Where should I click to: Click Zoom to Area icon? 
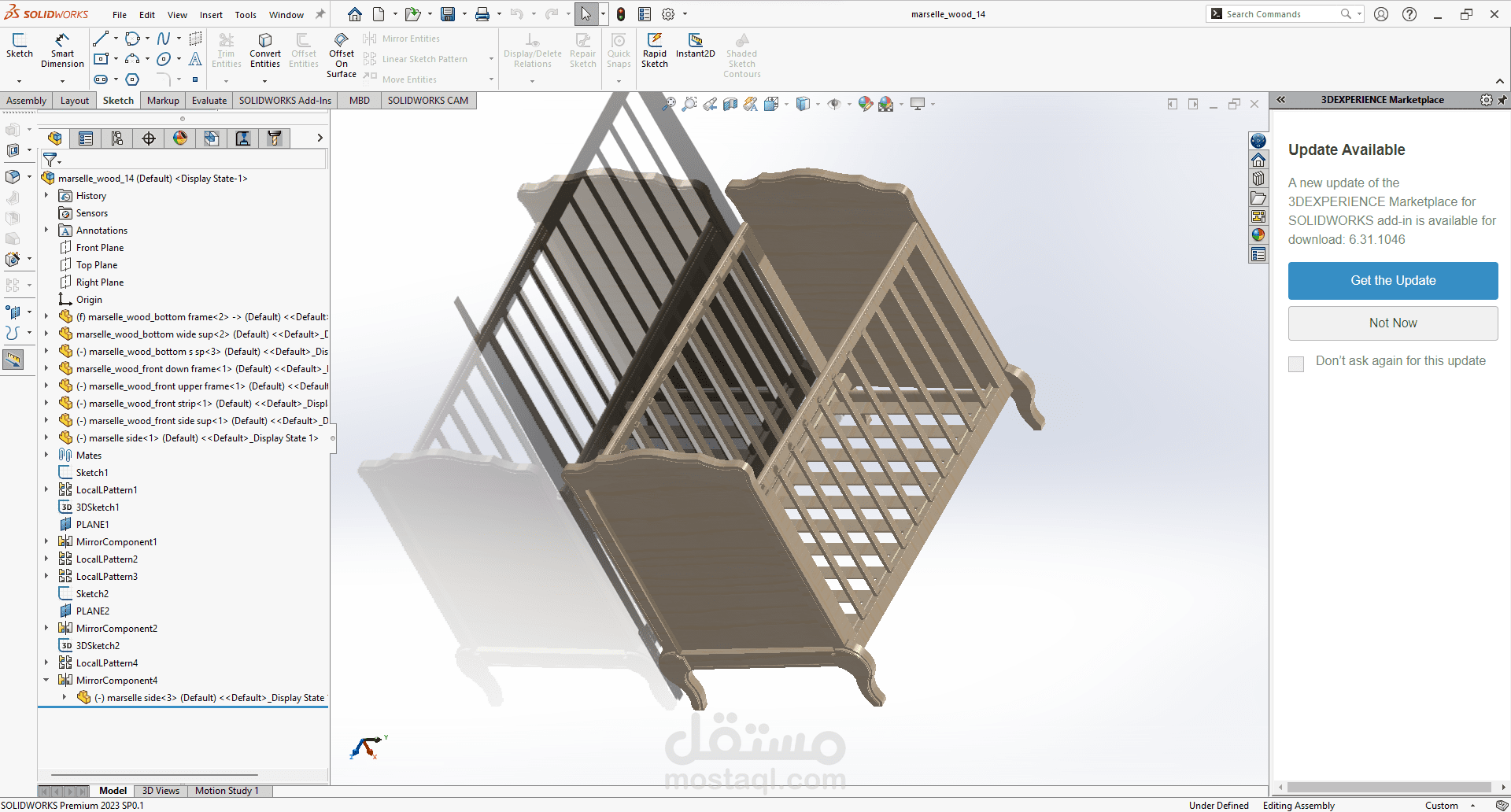click(x=689, y=104)
